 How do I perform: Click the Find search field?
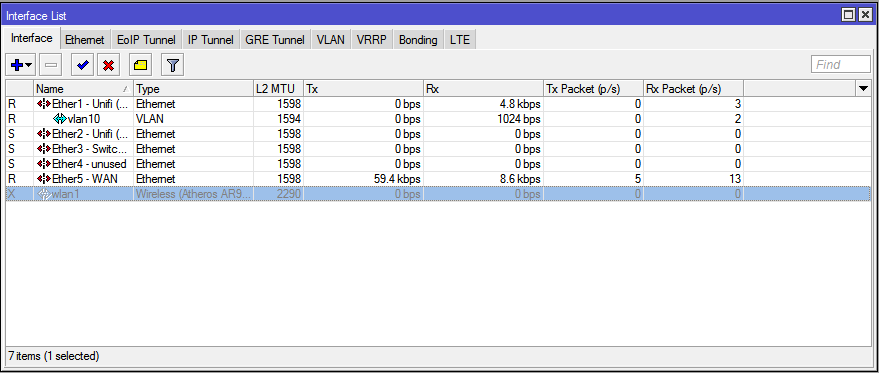(x=841, y=65)
